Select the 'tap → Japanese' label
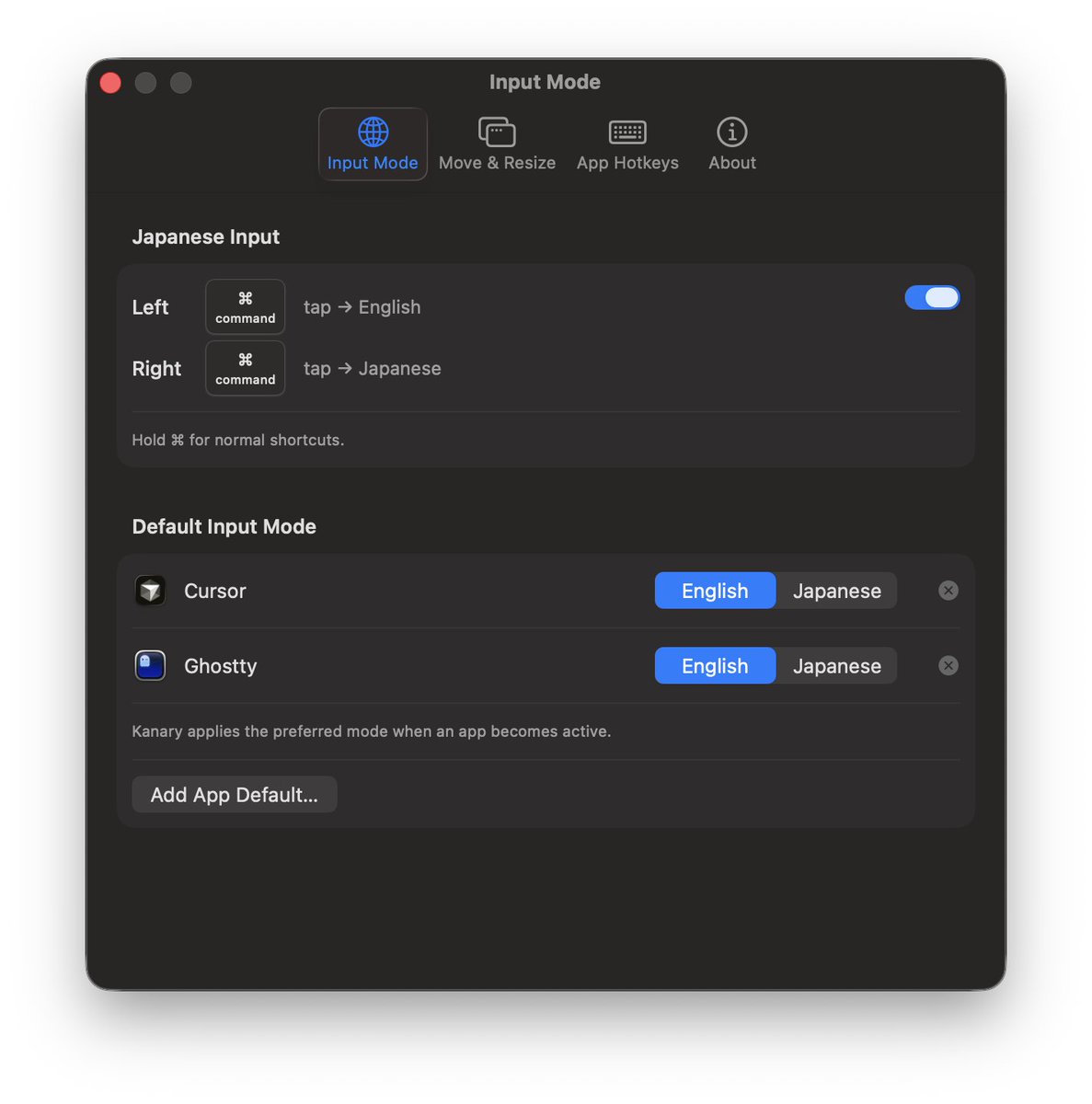The height and width of the screenshot is (1104, 1092). click(373, 369)
